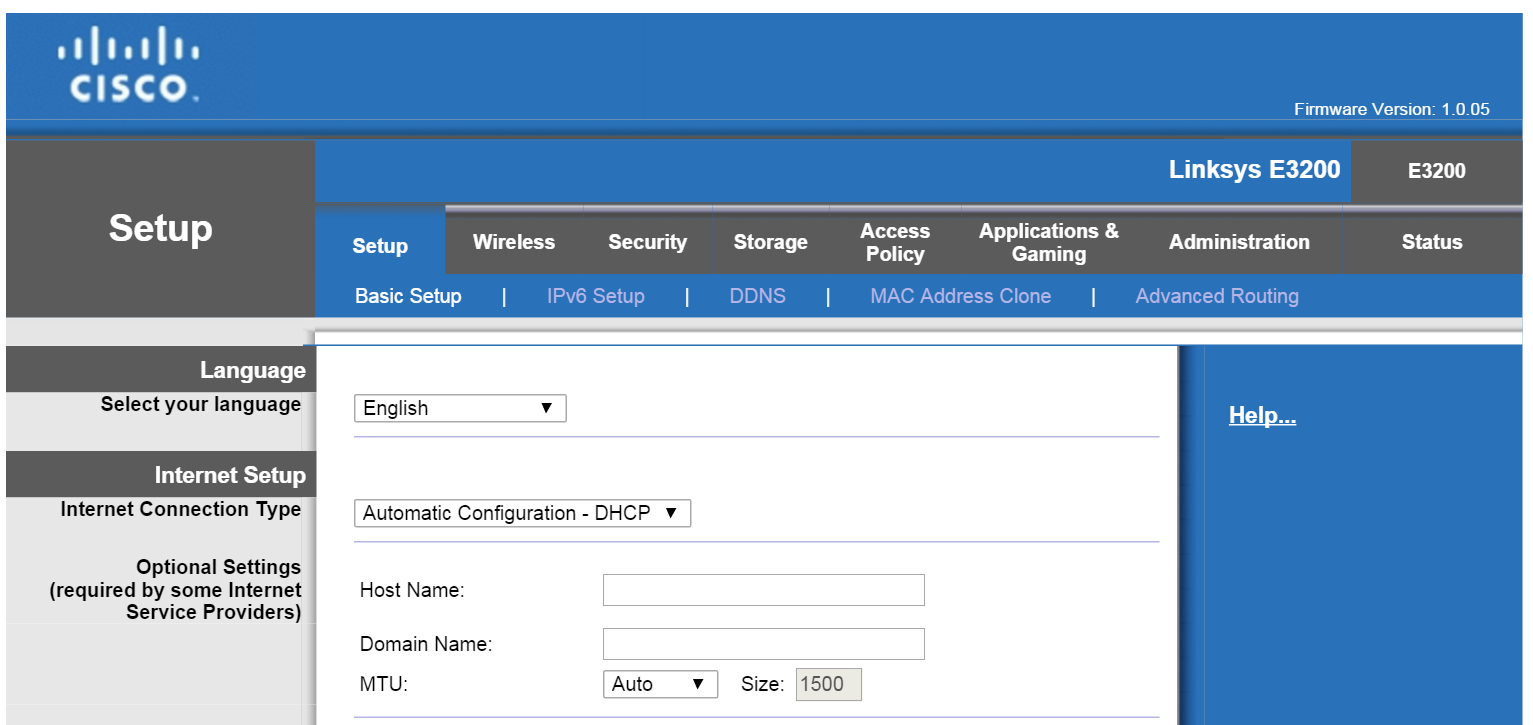Open the Storage tab
Screen dimensions: 1533x725
coord(770,242)
